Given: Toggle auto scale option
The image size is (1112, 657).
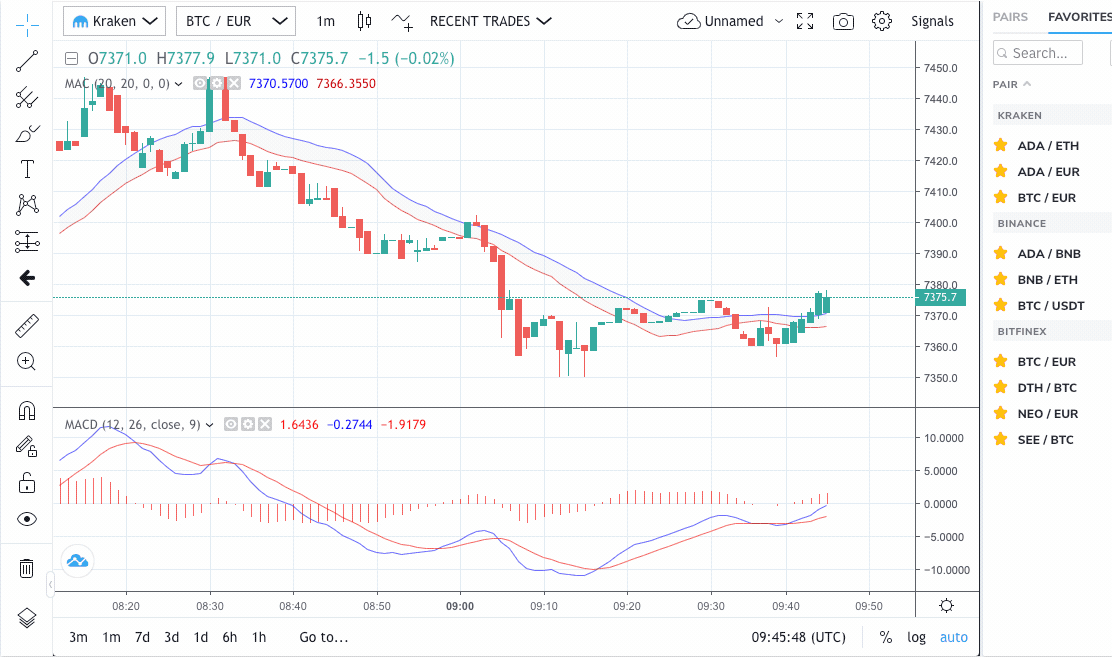Looking at the screenshot, I should pos(953,637).
